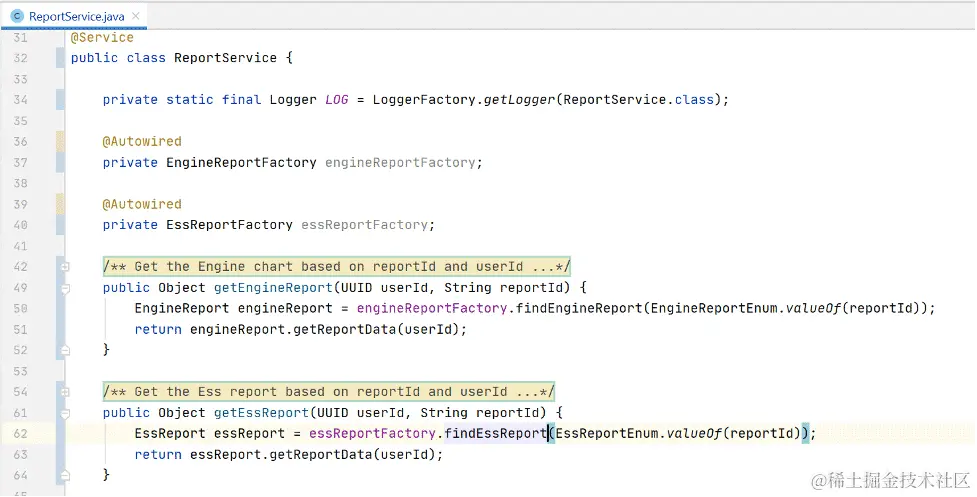
Task: Click the valueOf call on line 50
Action: (813, 308)
